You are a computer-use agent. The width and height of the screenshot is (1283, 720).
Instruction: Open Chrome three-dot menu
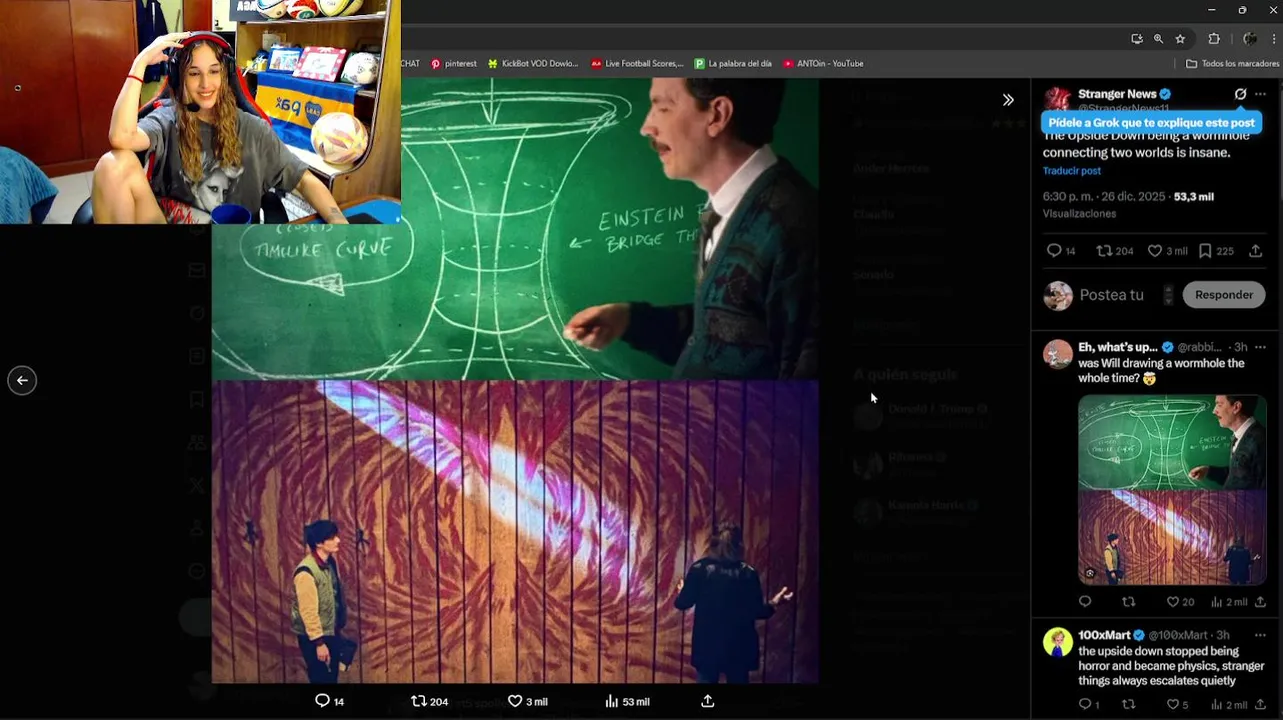point(1274,39)
